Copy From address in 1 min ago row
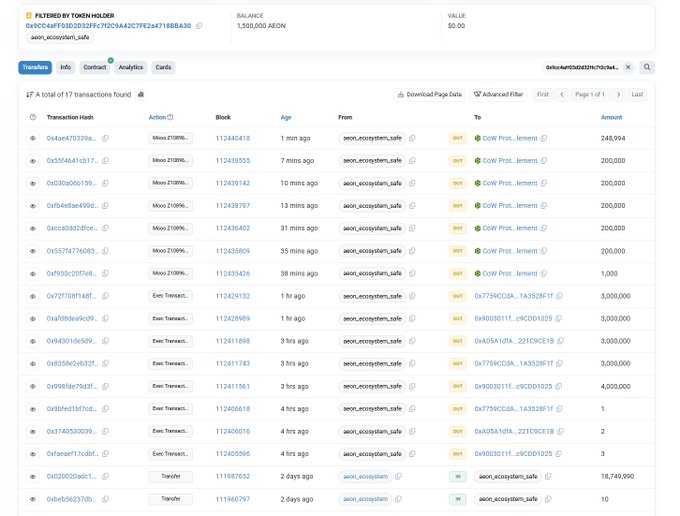Viewport: 680px width, 516px height. coord(412,138)
